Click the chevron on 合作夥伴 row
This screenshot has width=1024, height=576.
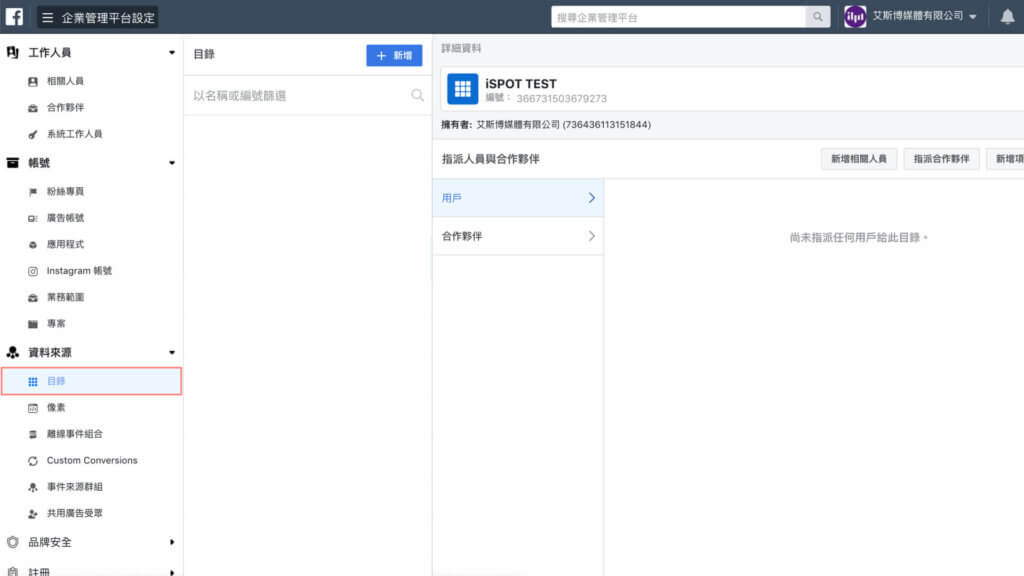point(592,236)
